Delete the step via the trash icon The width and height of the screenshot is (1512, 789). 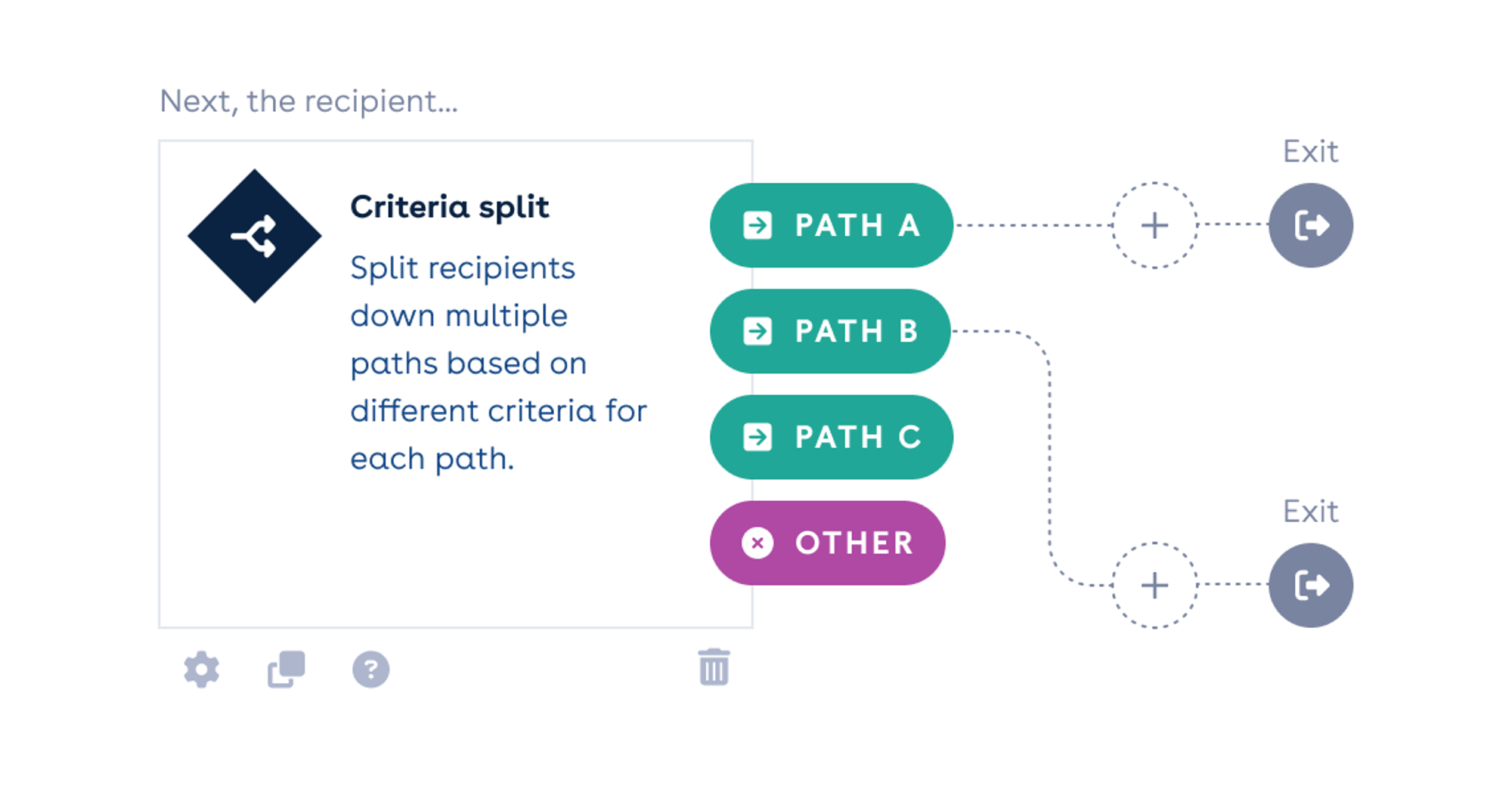point(711,668)
